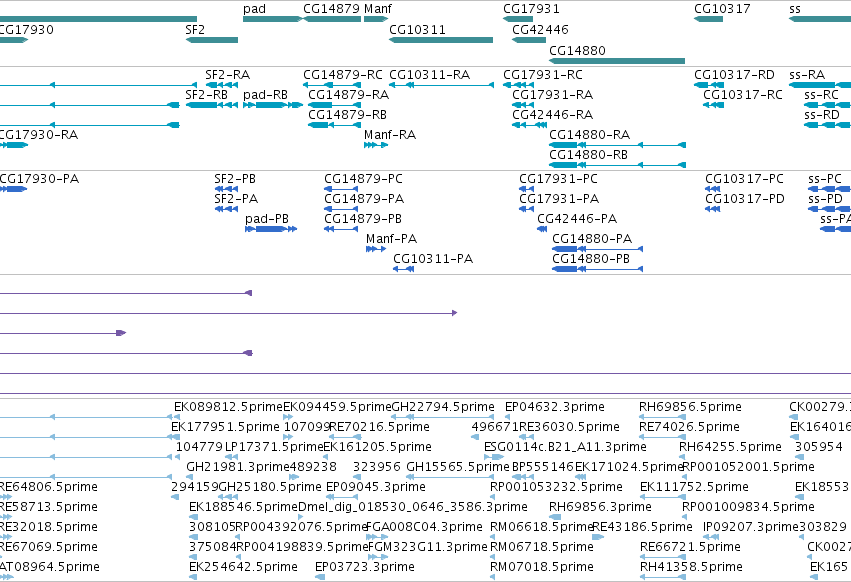Click transcript CG14879-RA
Image resolution: width=851 pixels, height=582 pixels.
point(334,105)
